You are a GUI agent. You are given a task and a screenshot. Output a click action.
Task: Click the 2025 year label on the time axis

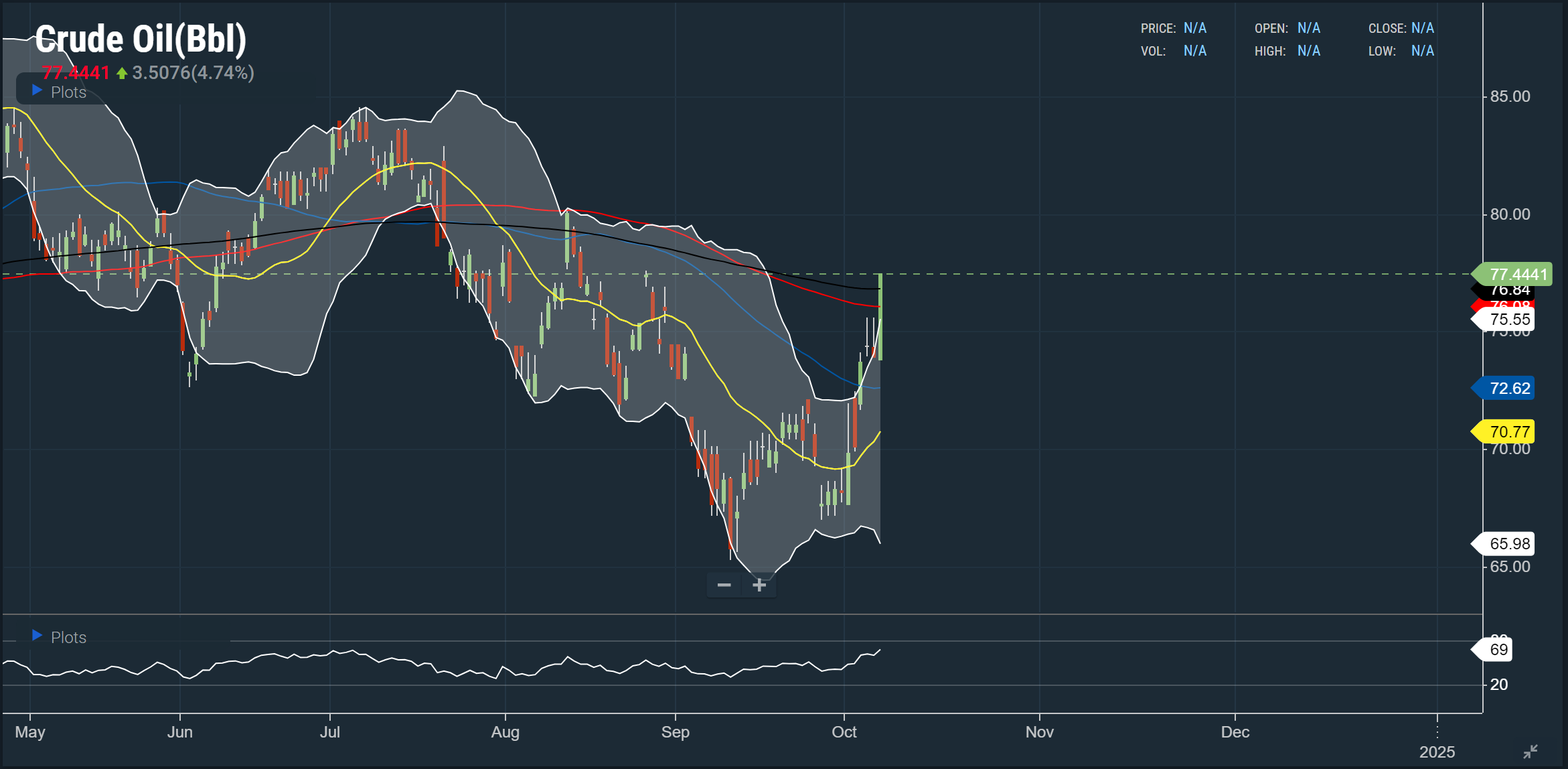(1437, 752)
